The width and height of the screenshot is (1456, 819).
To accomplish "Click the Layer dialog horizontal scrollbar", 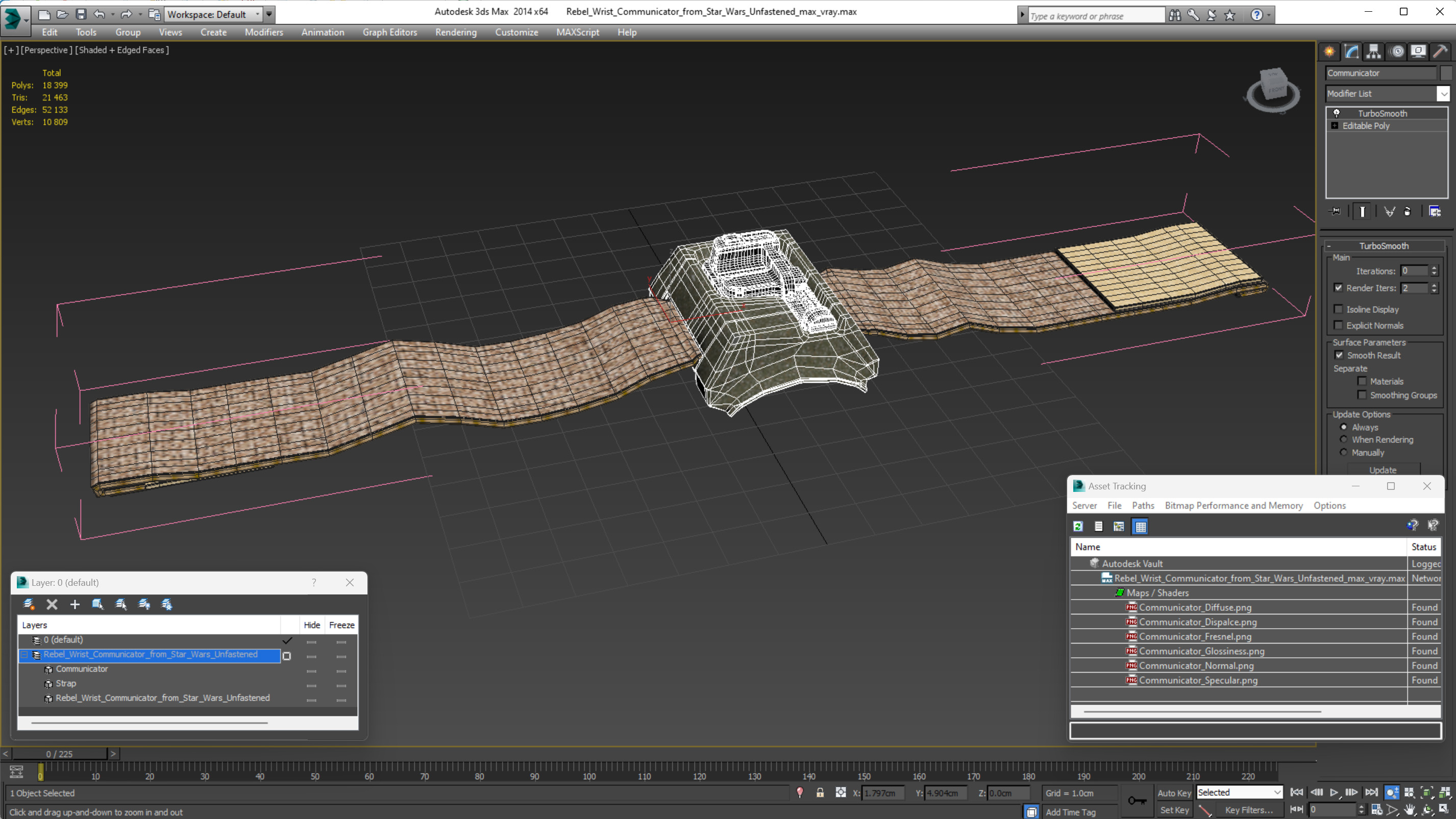I will click(x=149, y=723).
